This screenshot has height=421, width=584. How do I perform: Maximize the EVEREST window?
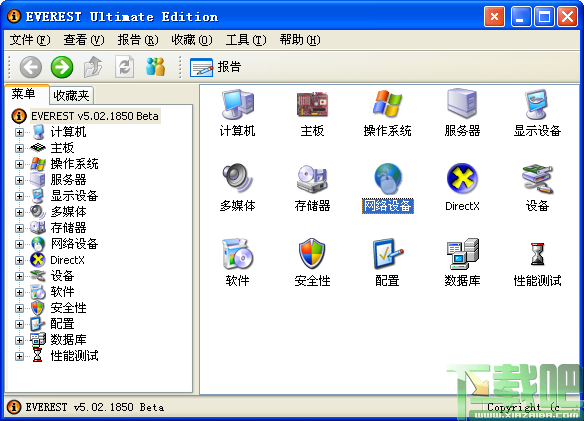pos(545,17)
